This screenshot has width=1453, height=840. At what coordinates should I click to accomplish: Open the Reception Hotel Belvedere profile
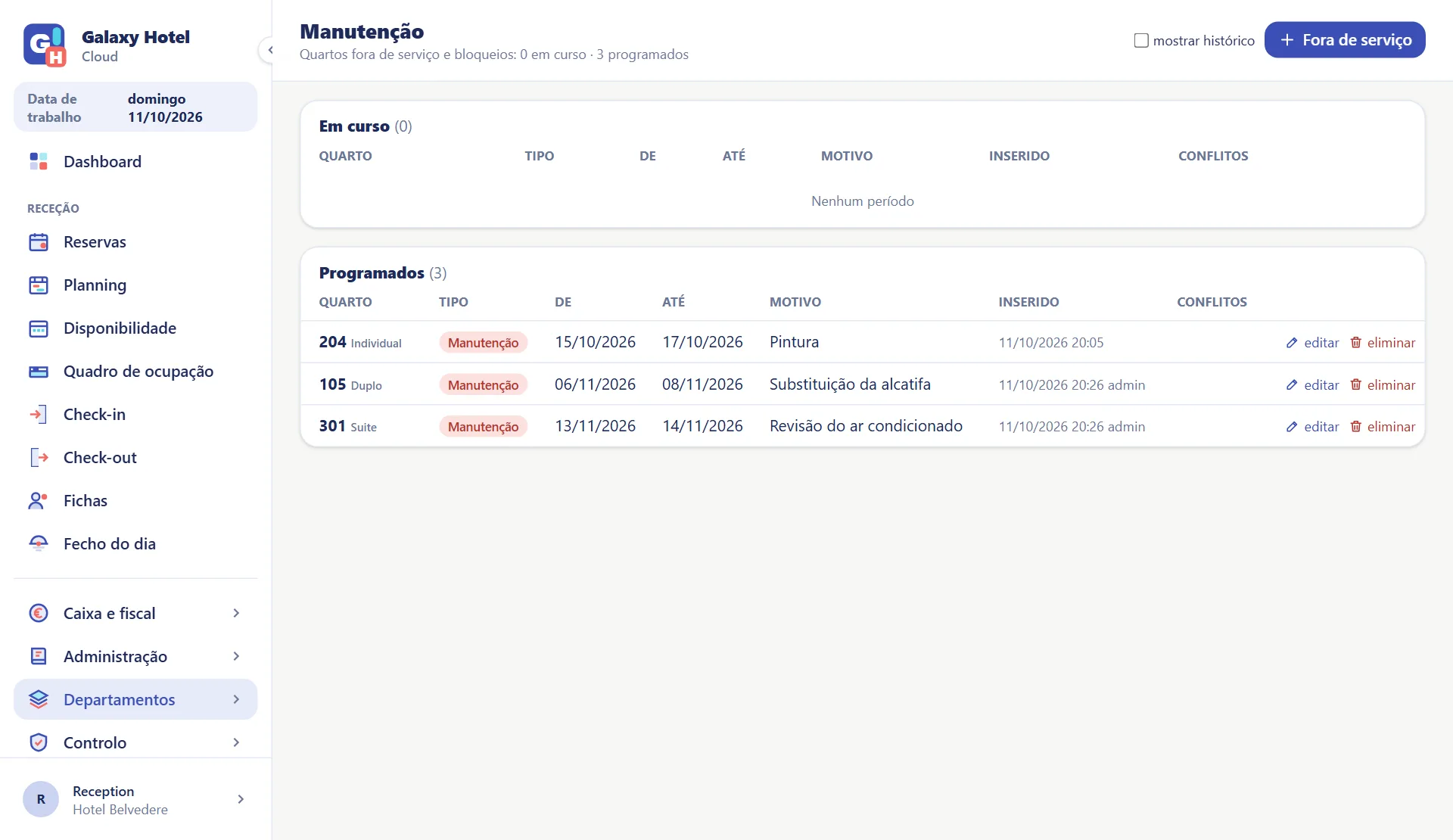coord(135,800)
